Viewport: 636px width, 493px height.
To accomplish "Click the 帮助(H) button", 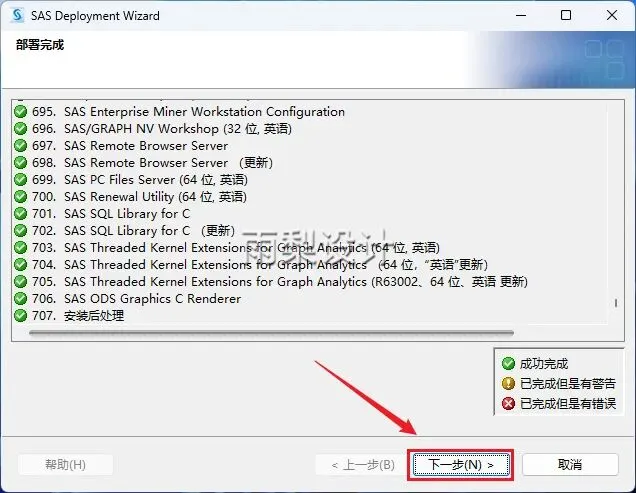I will [65, 465].
